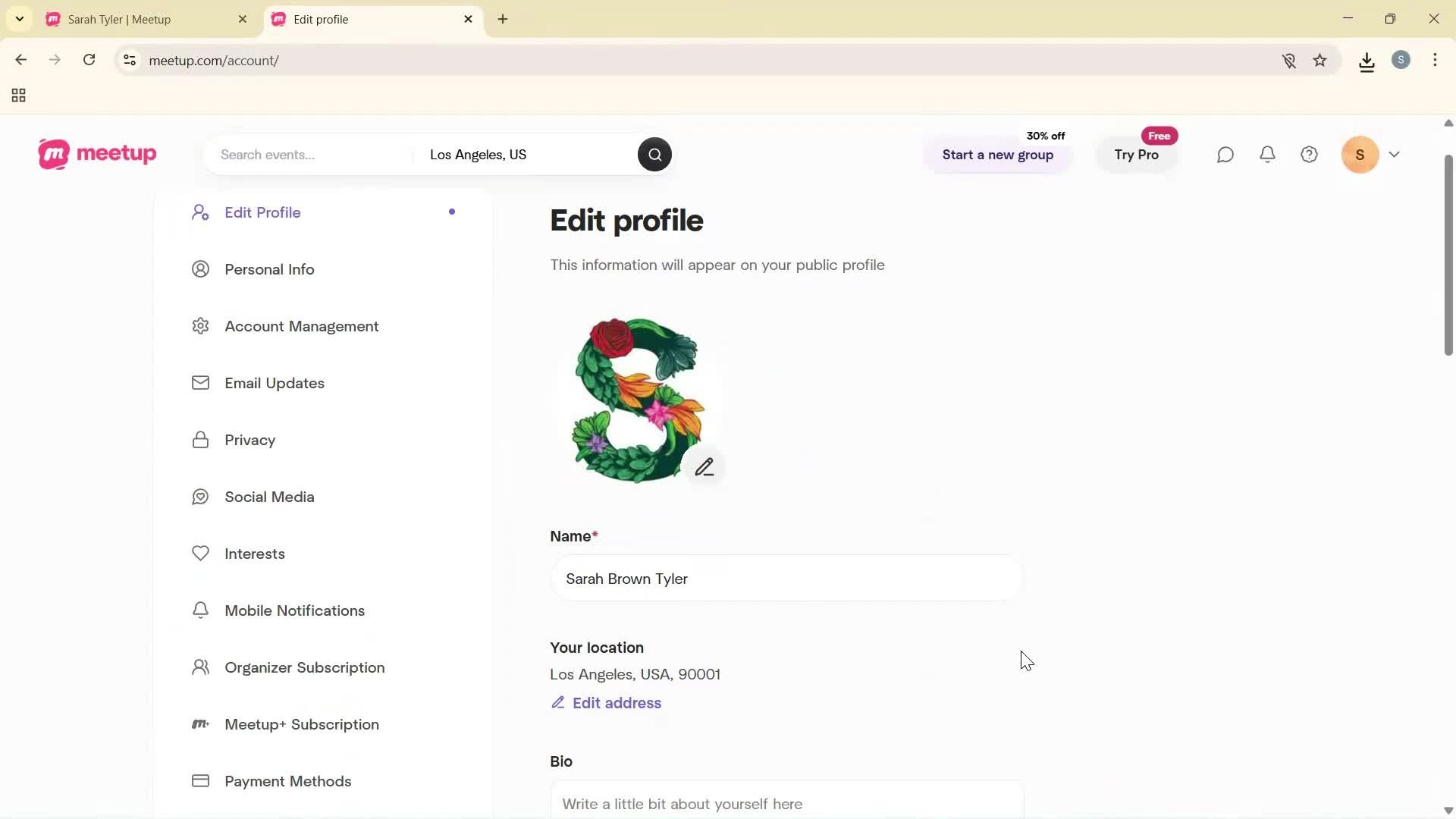Click the Start a new group button
The image size is (1456, 819).
(997, 155)
